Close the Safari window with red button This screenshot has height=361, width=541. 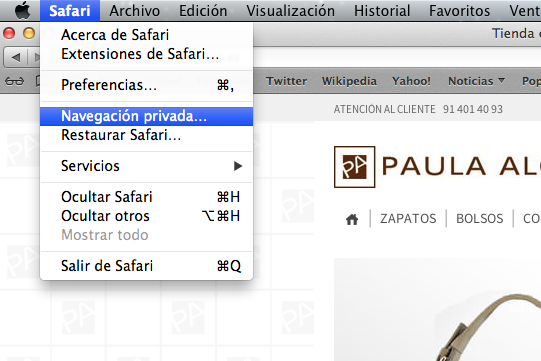point(9,33)
